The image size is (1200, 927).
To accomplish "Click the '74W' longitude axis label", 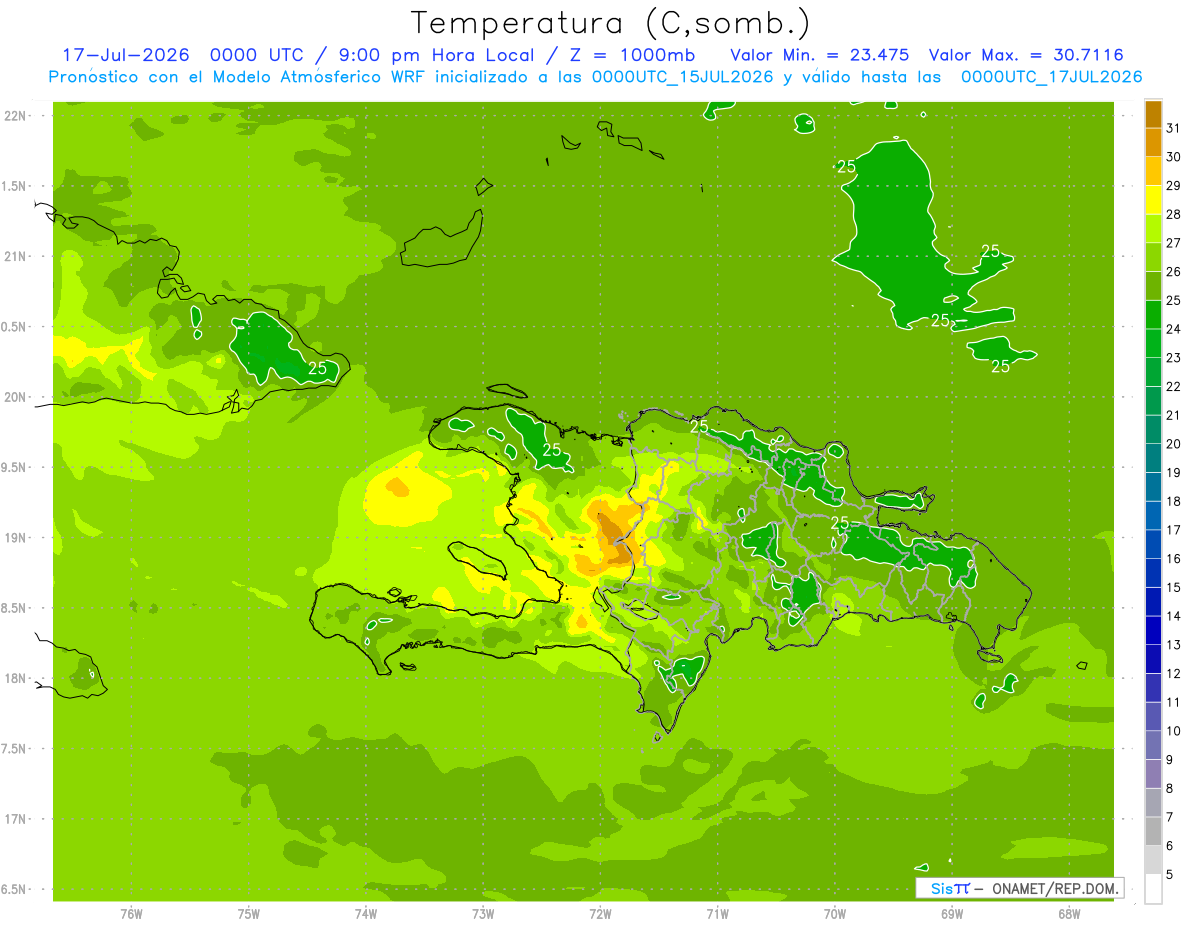I will click(x=366, y=913).
